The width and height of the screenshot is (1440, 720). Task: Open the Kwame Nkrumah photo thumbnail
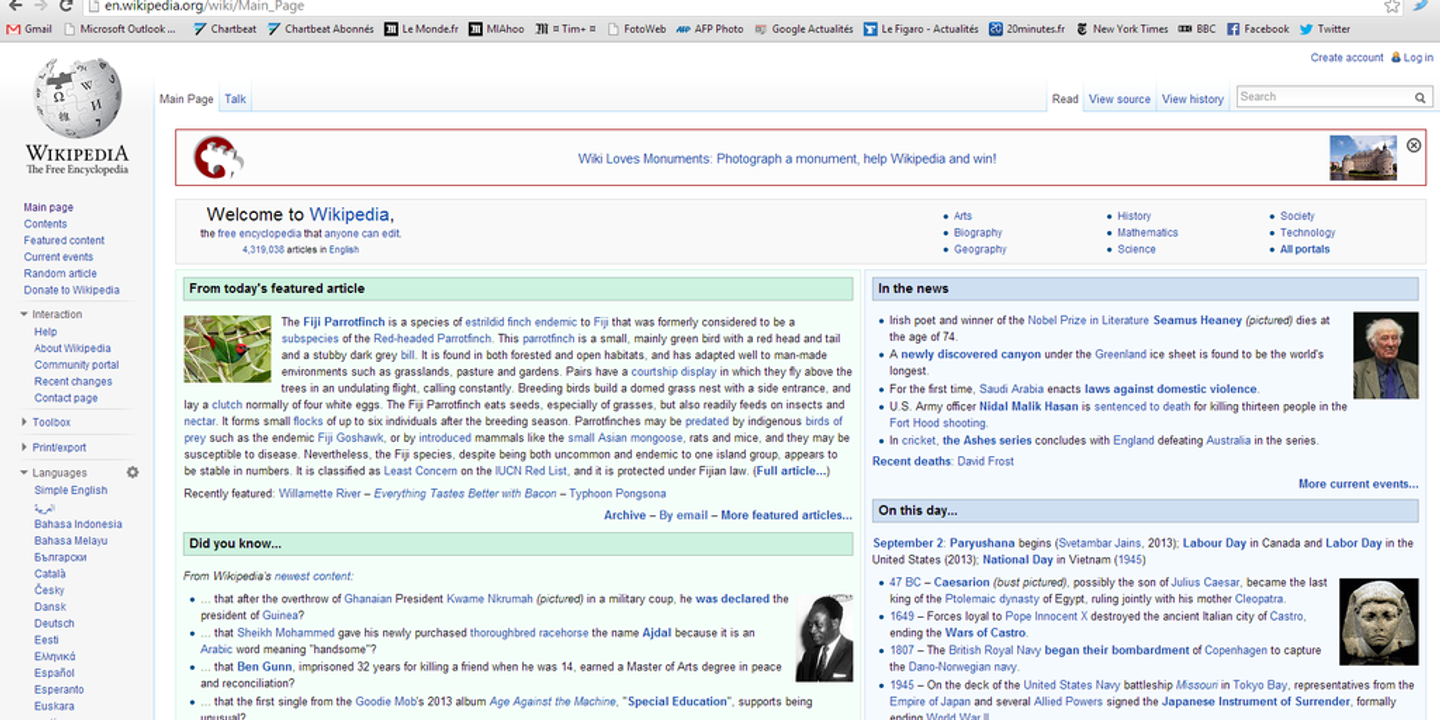[824, 638]
